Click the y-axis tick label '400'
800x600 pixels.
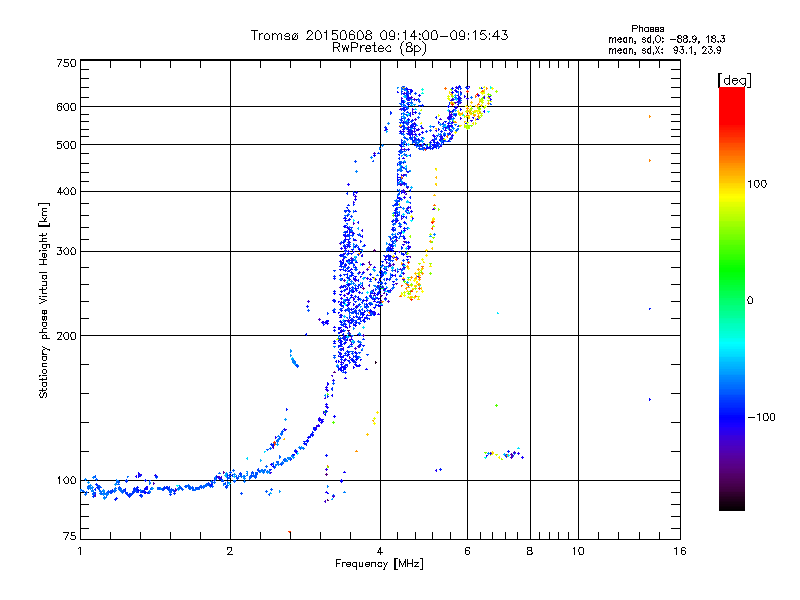[66, 191]
